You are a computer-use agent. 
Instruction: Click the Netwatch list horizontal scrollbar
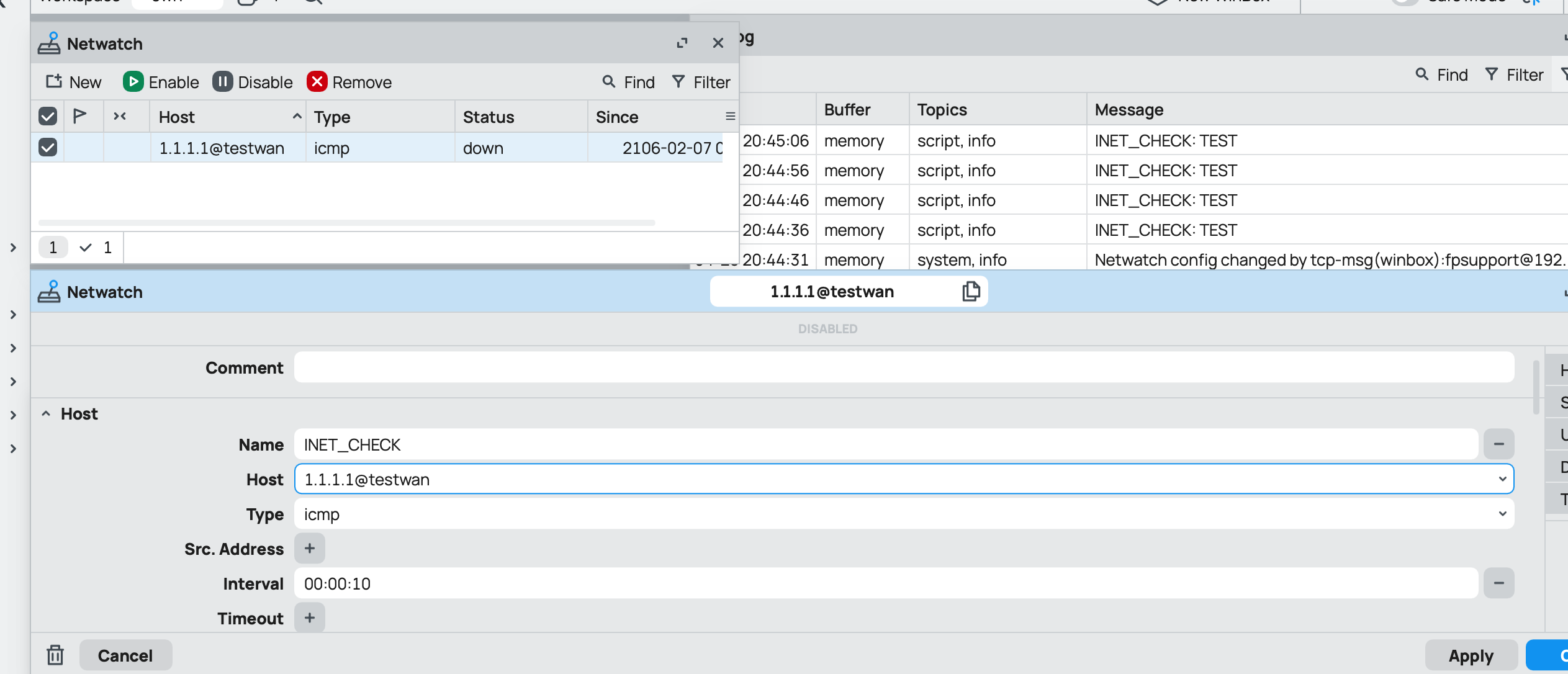(346, 222)
